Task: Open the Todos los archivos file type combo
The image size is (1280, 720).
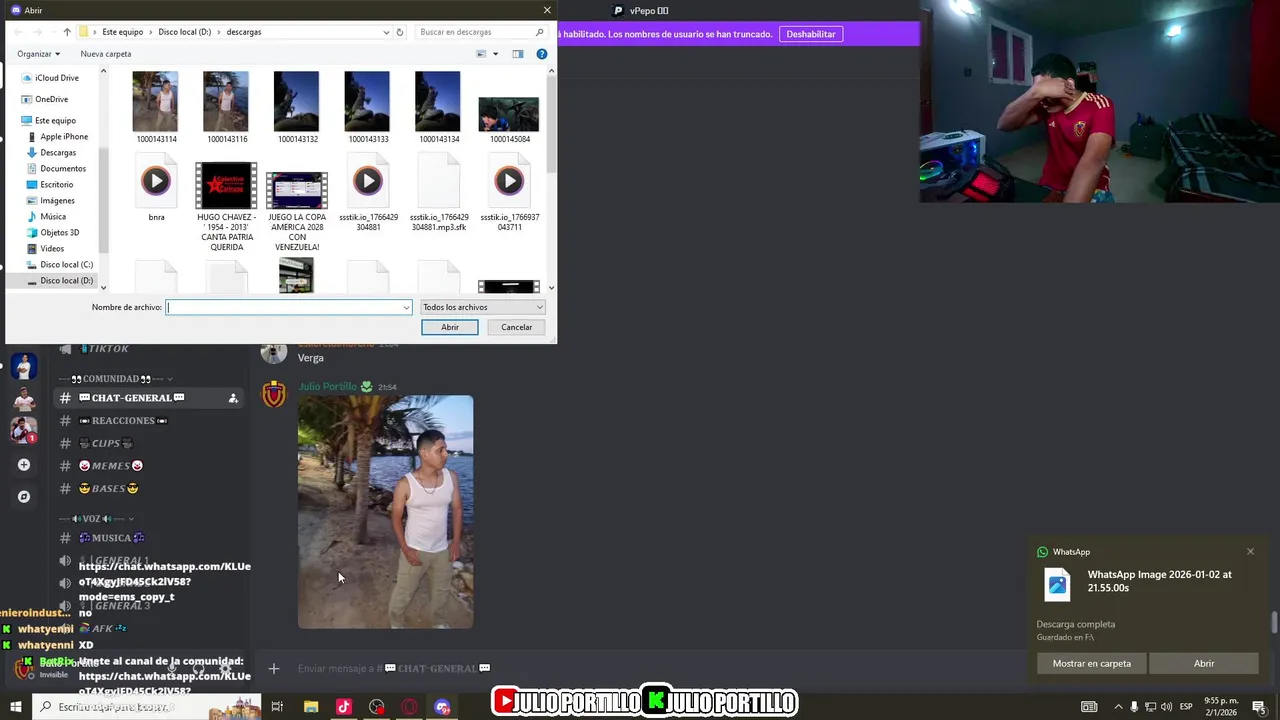Action: [482, 307]
